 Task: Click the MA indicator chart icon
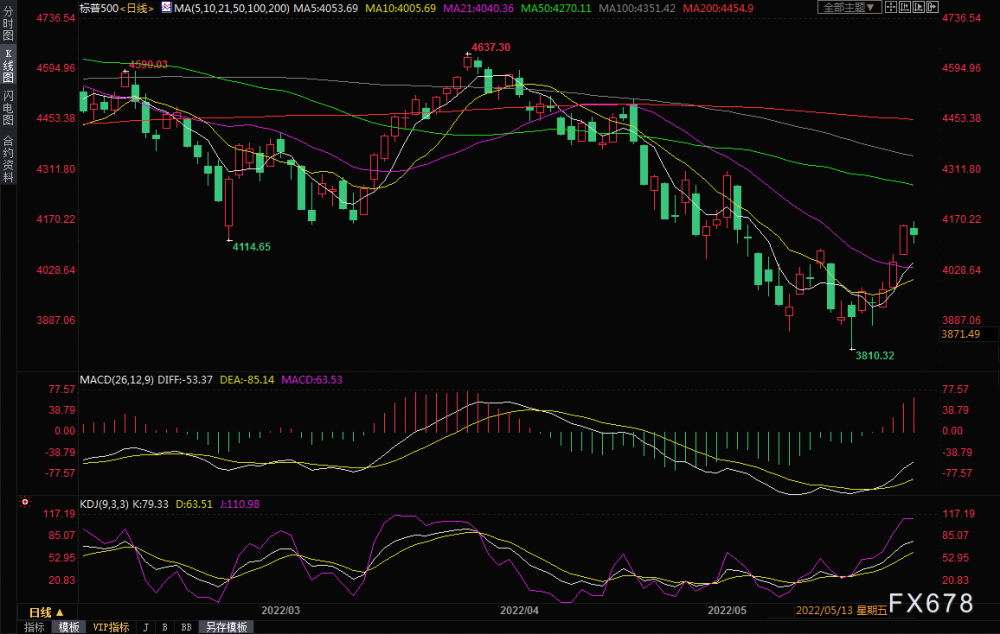166,8
